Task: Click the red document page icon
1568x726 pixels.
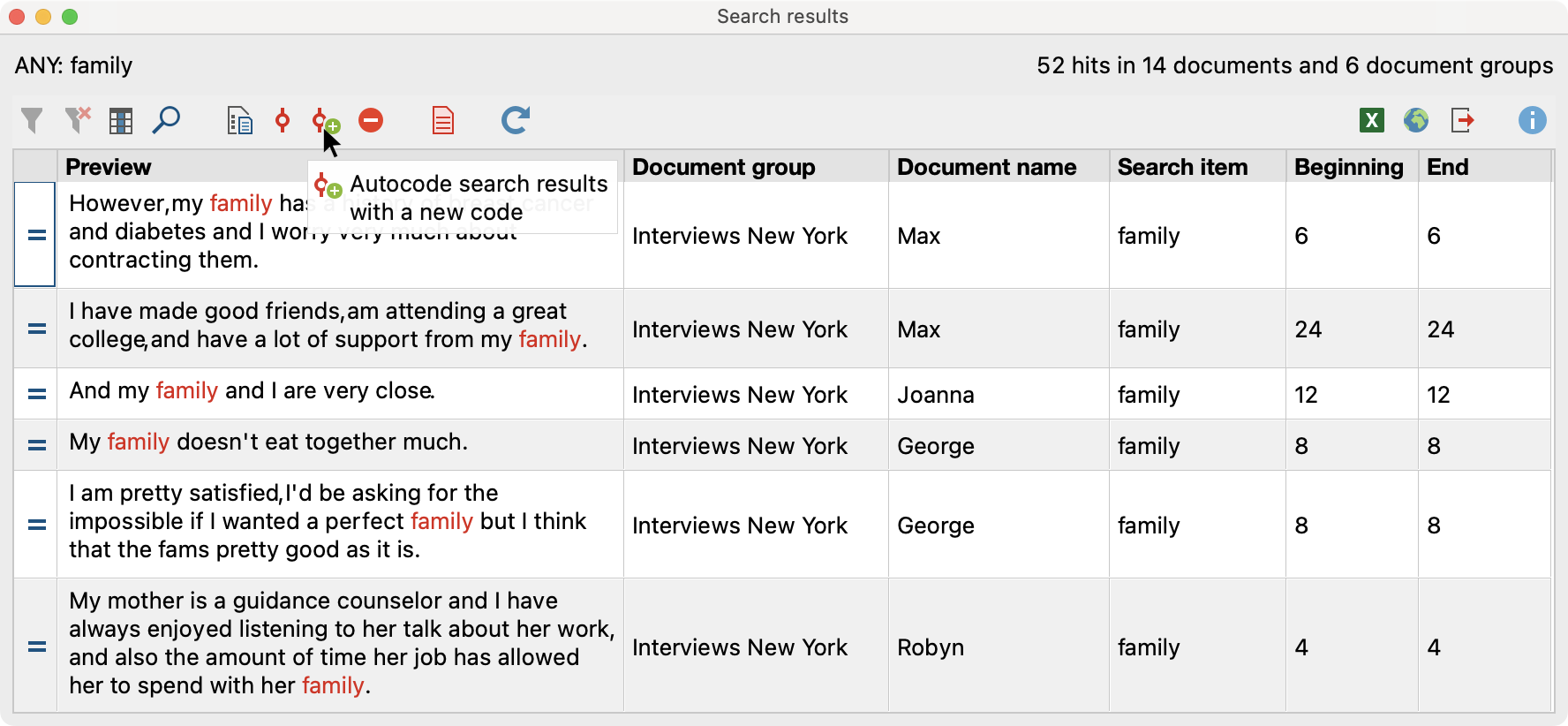Action: click(x=443, y=120)
